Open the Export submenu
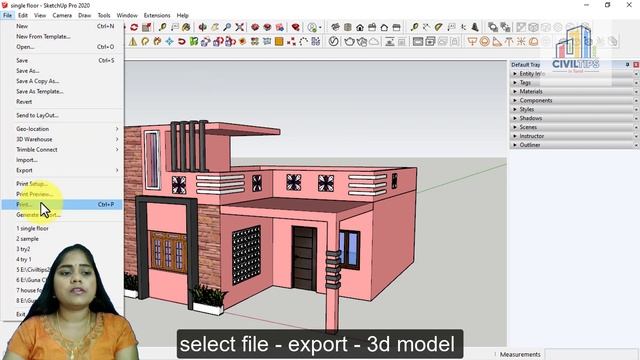The width and height of the screenshot is (640, 360). [x=62, y=170]
